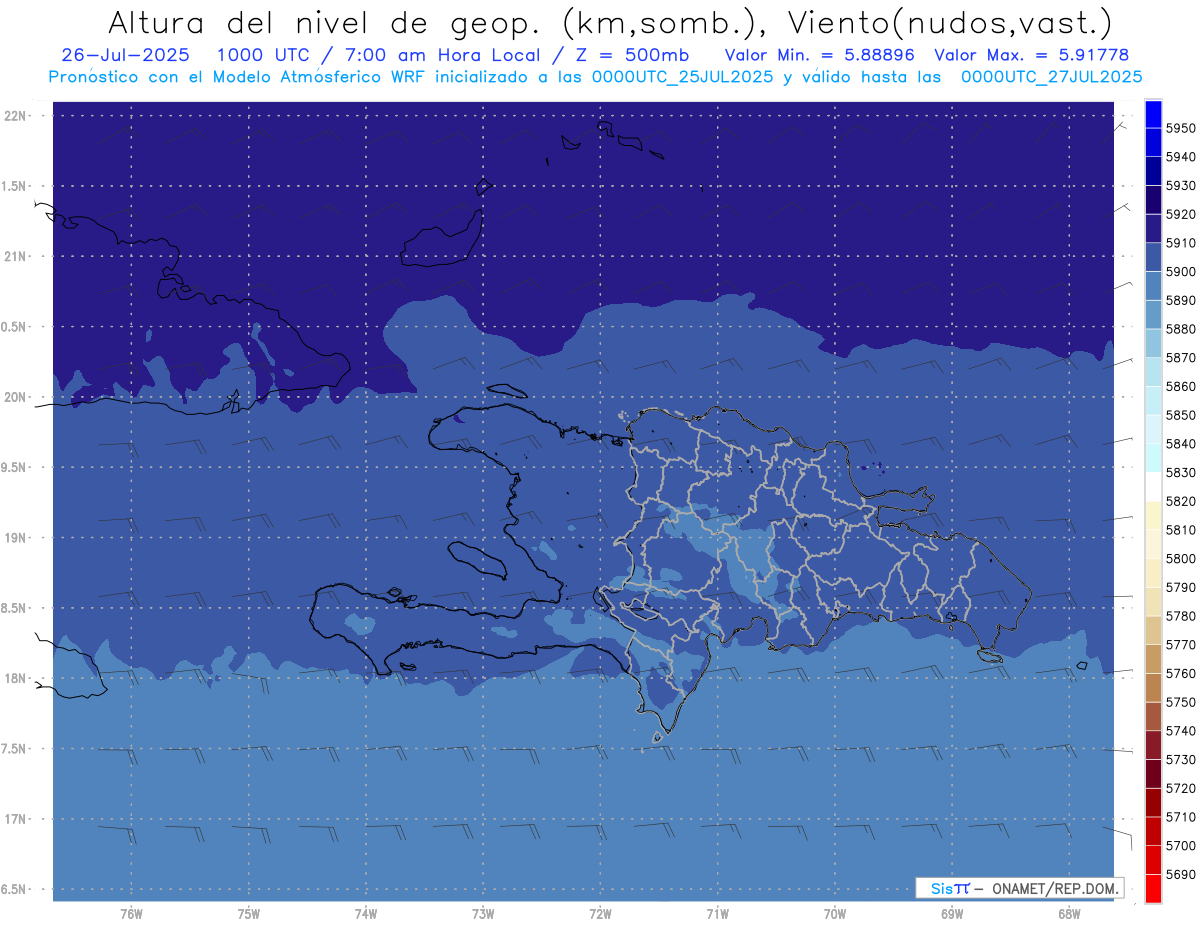Click the 76W longitude axis label

[131, 914]
